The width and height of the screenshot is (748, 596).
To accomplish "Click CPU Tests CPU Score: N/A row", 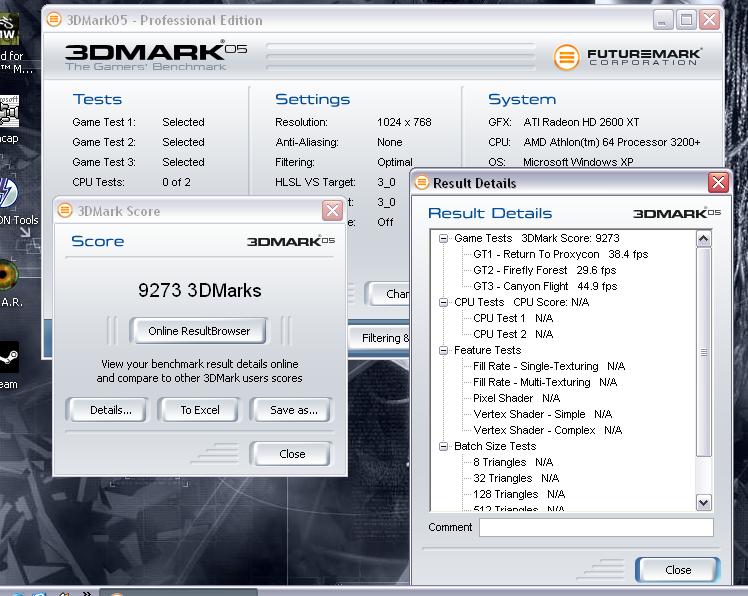I will [521, 302].
